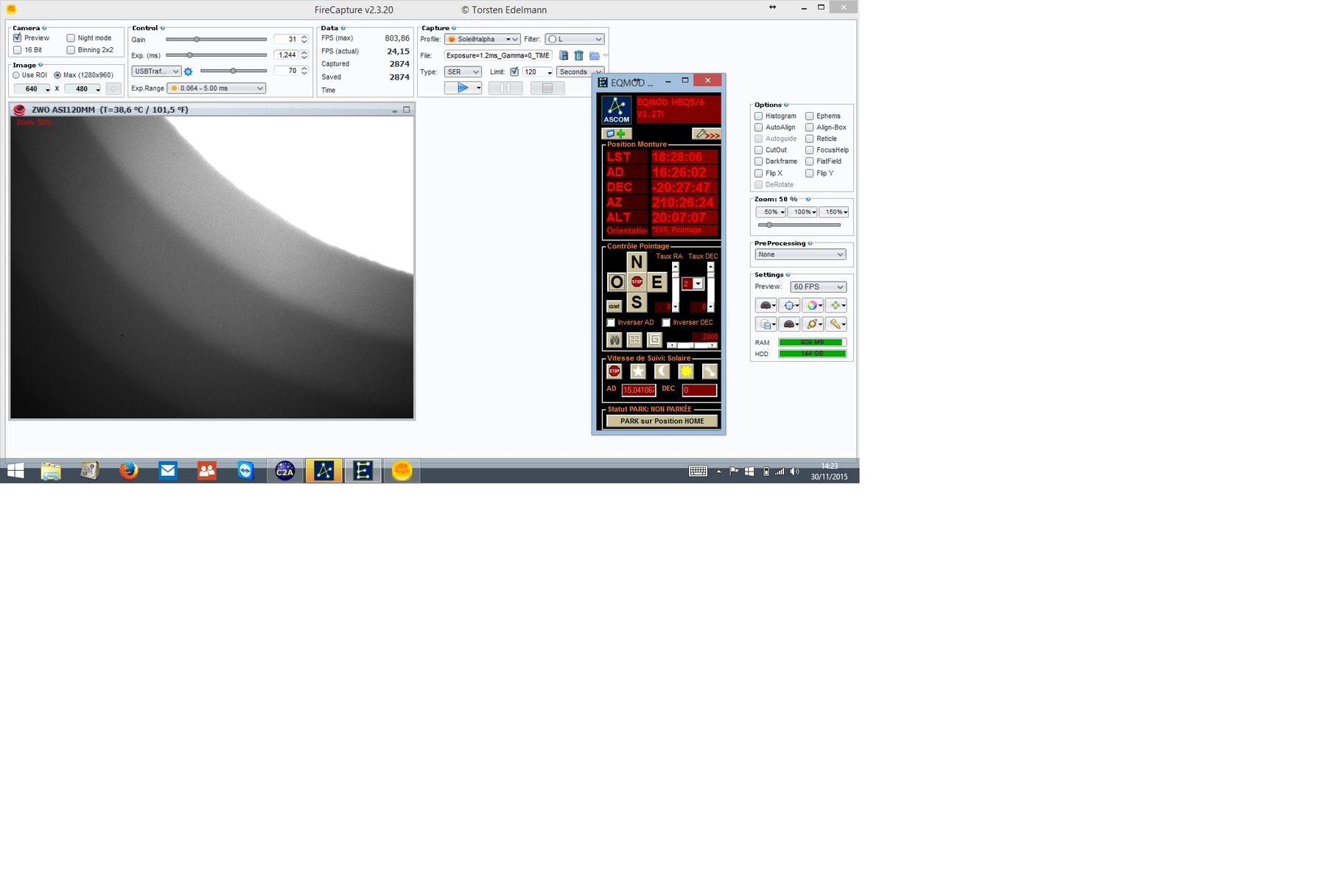Click the Zoom slider

pos(799,225)
